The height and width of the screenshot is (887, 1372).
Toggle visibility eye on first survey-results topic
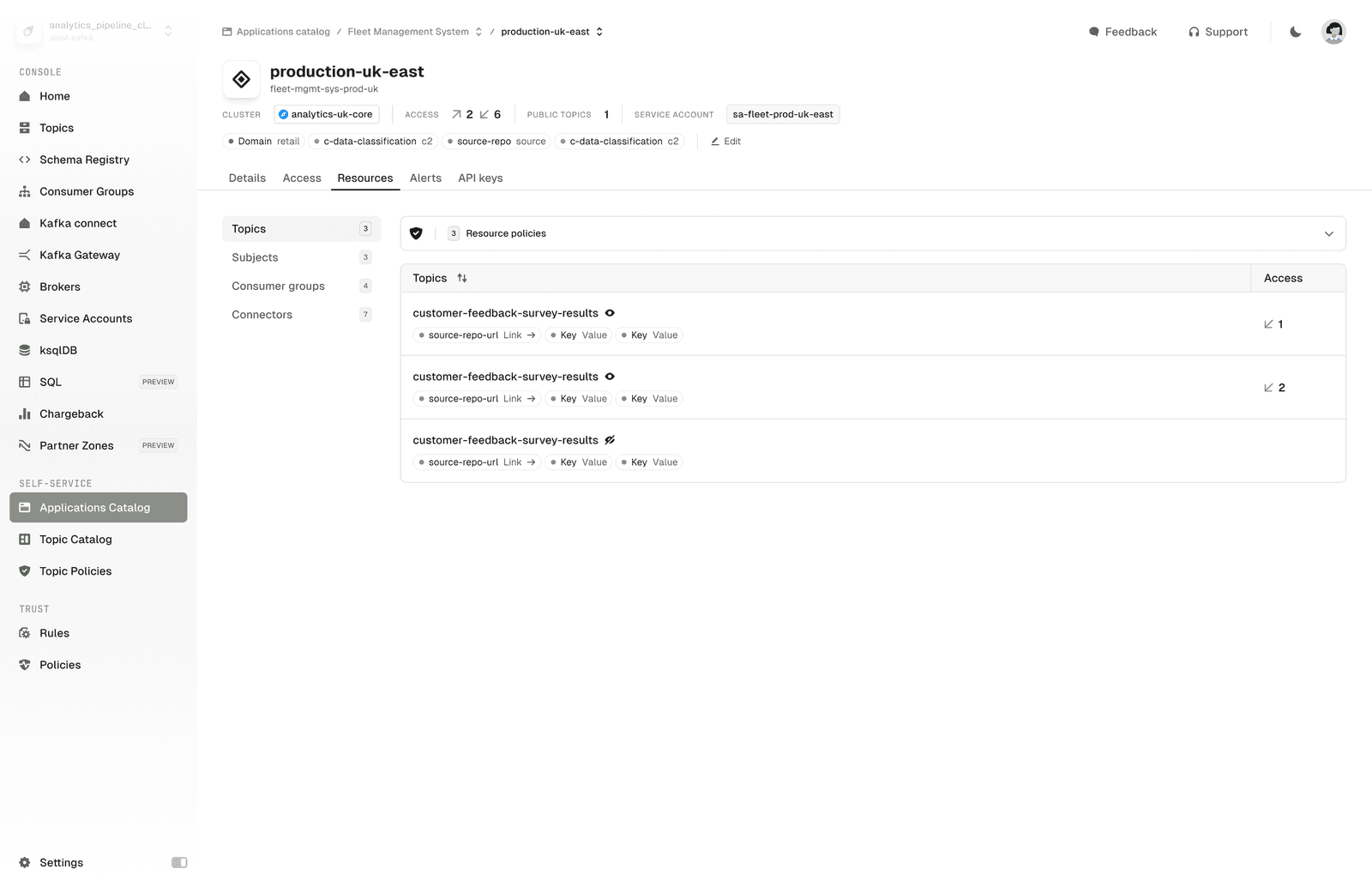pyautogui.click(x=610, y=313)
